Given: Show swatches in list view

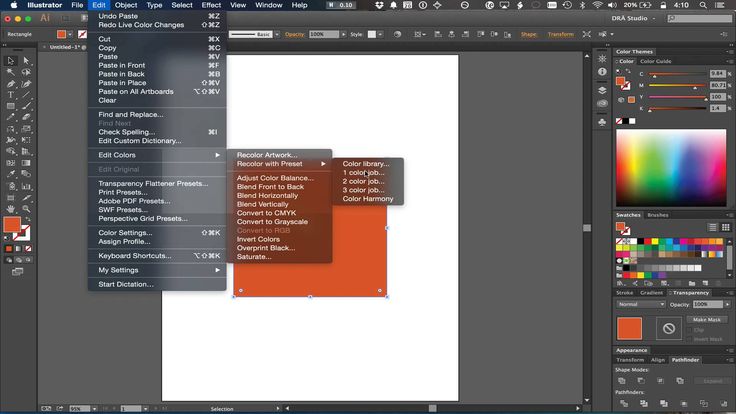Looking at the screenshot, I should point(713,227).
